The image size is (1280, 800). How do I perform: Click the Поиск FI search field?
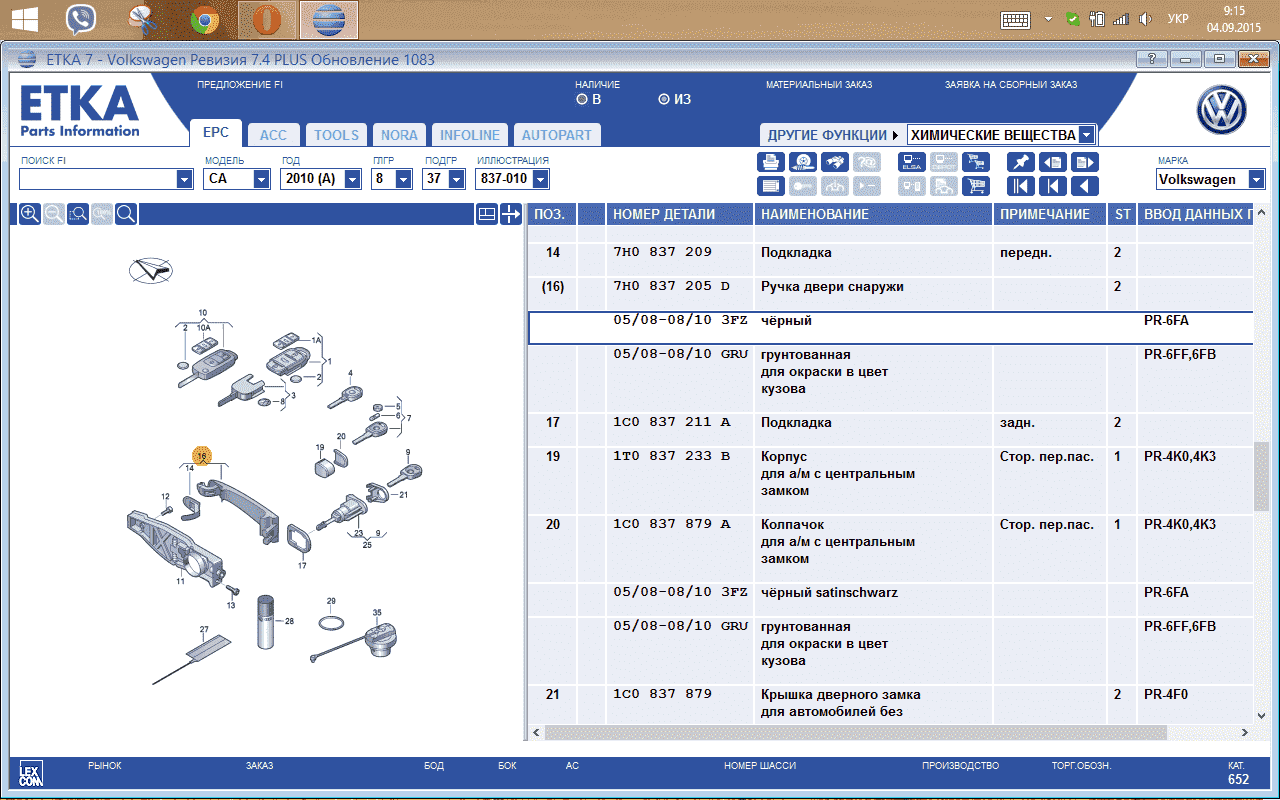[x=98, y=179]
